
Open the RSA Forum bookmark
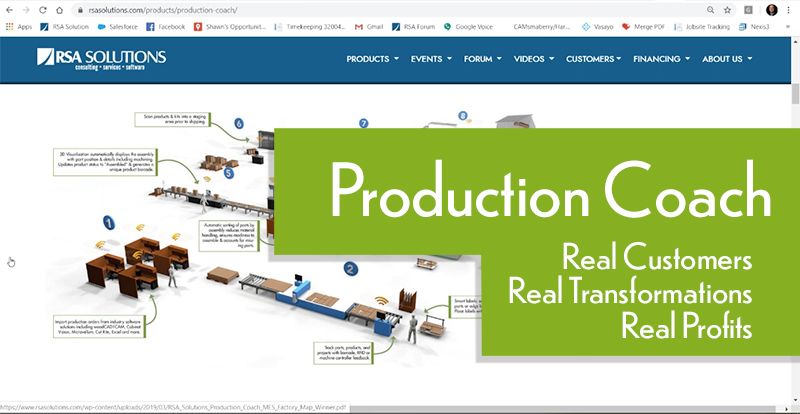413,27
